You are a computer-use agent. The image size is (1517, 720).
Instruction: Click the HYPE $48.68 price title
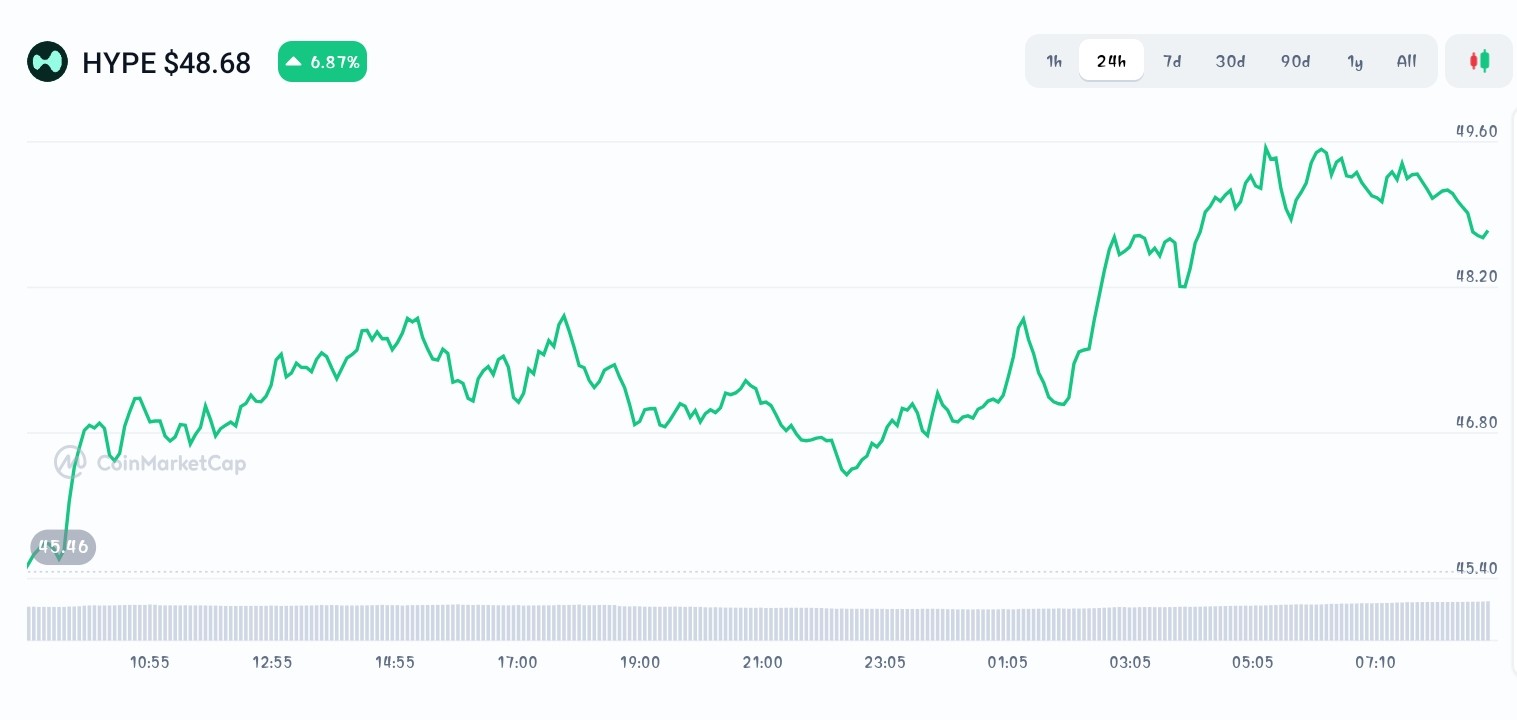coord(166,63)
